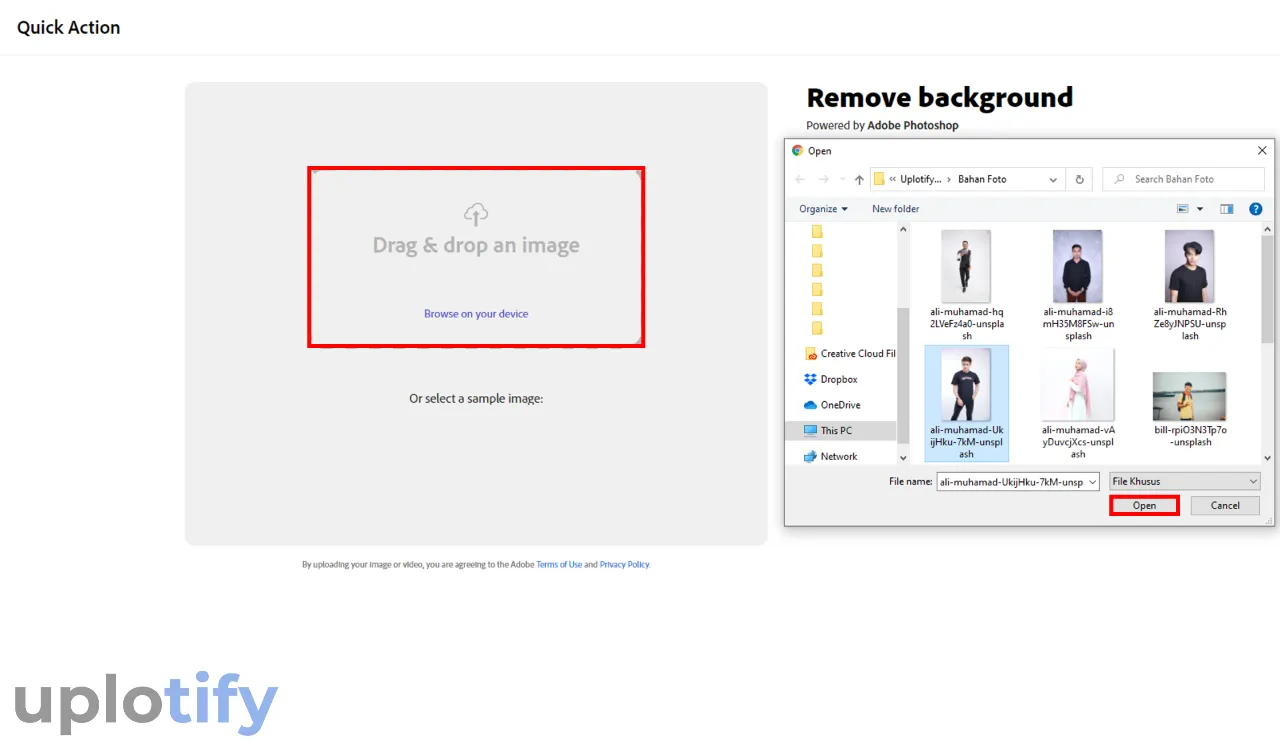Click the cloud upload icon
This screenshot has height=750, width=1280.
(476, 213)
